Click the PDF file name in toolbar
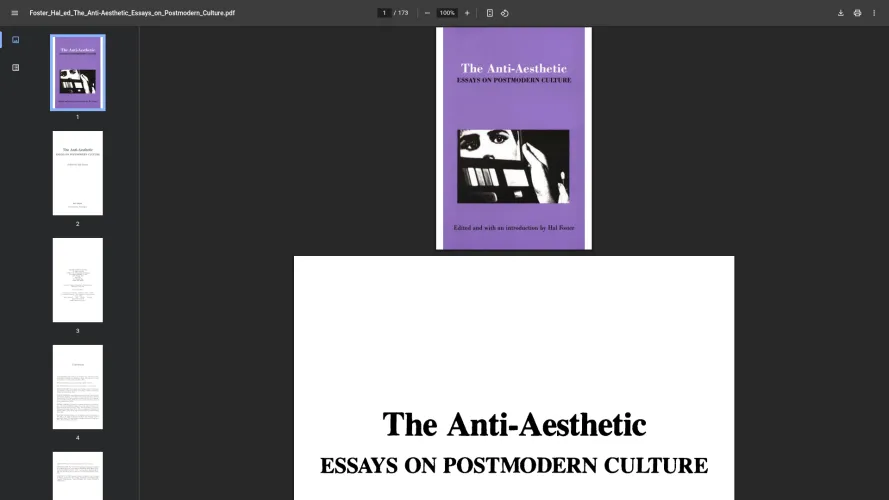The width and height of the screenshot is (889, 500). pyautogui.click(x=132, y=13)
